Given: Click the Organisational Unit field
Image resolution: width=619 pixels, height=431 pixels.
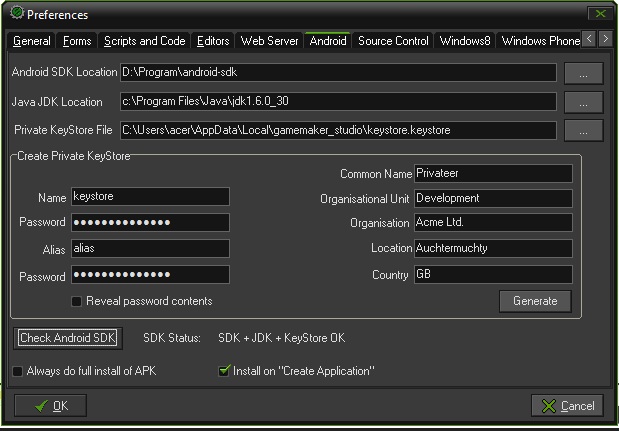Looking at the screenshot, I should 493,198.
